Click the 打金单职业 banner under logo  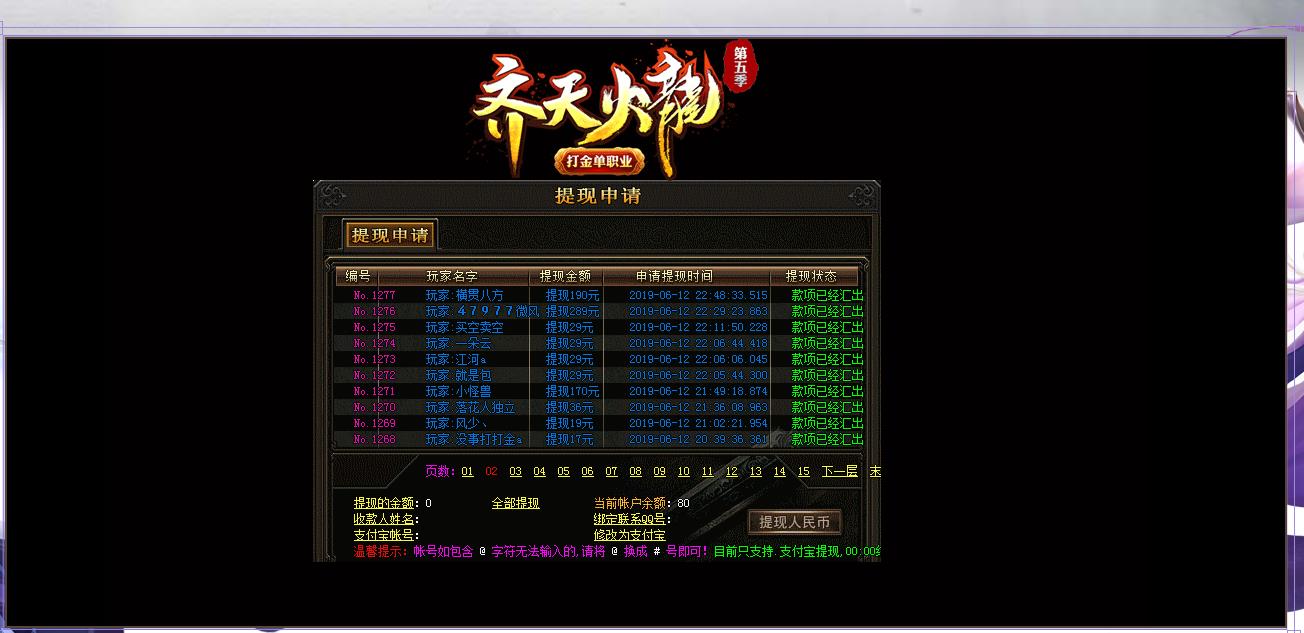599,160
